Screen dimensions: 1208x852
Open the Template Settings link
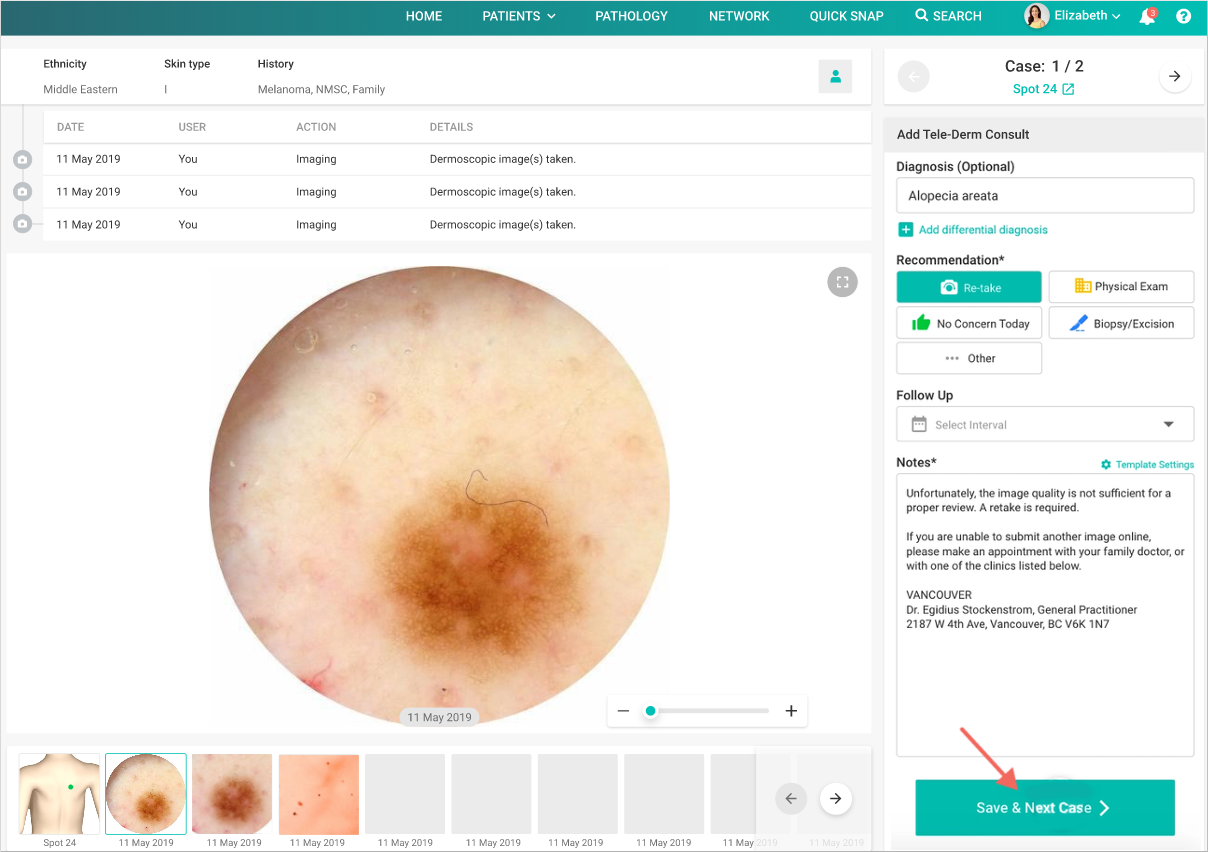pyautogui.click(x=1154, y=465)
